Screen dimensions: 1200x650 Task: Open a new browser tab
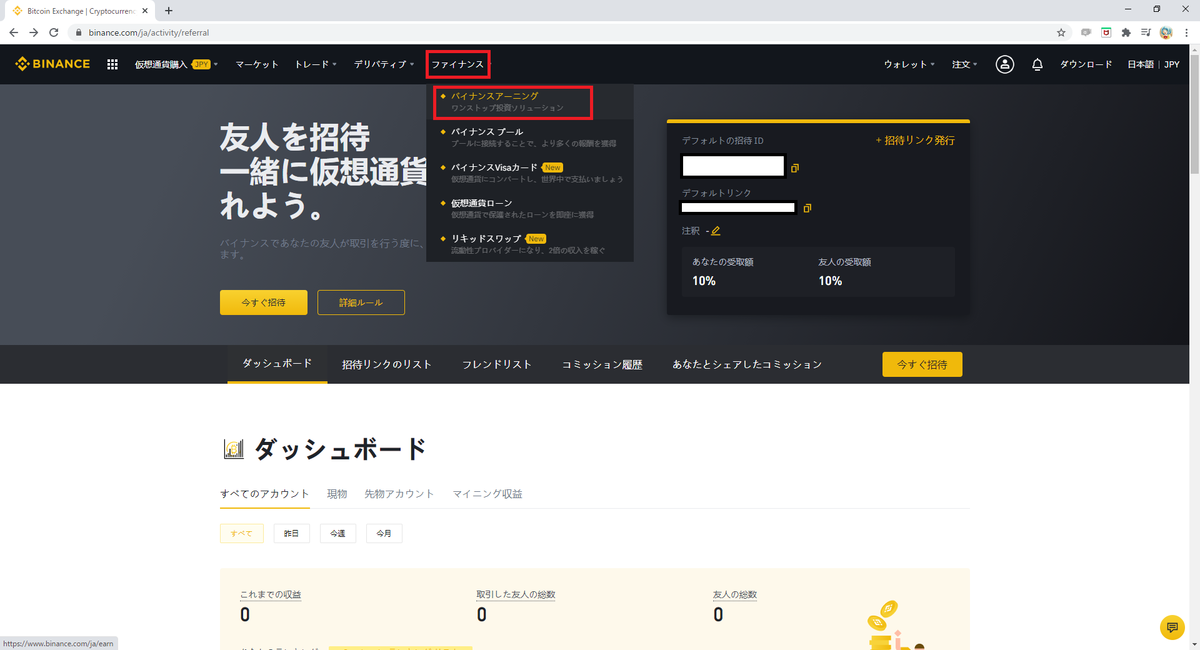click(168, 10)
